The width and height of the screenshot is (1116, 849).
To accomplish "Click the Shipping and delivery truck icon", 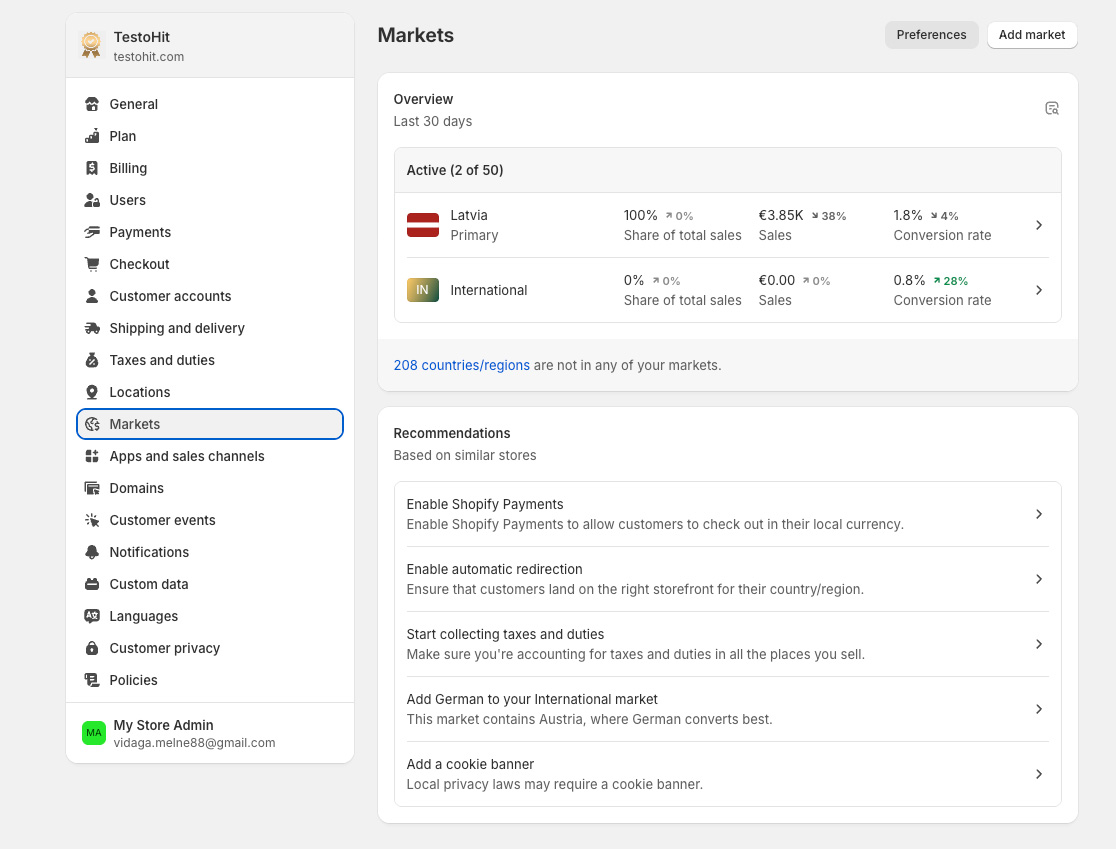I will click(x=92, y=328).
